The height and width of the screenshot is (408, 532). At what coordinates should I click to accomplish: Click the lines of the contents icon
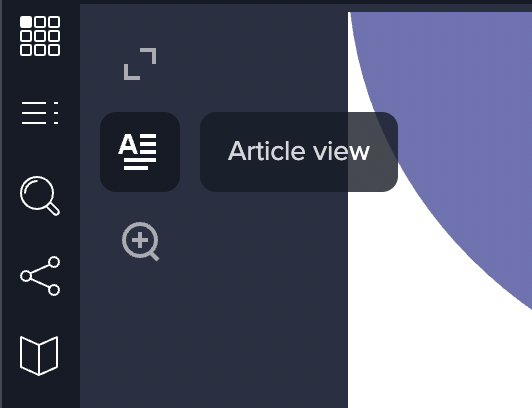coord(34,113)
